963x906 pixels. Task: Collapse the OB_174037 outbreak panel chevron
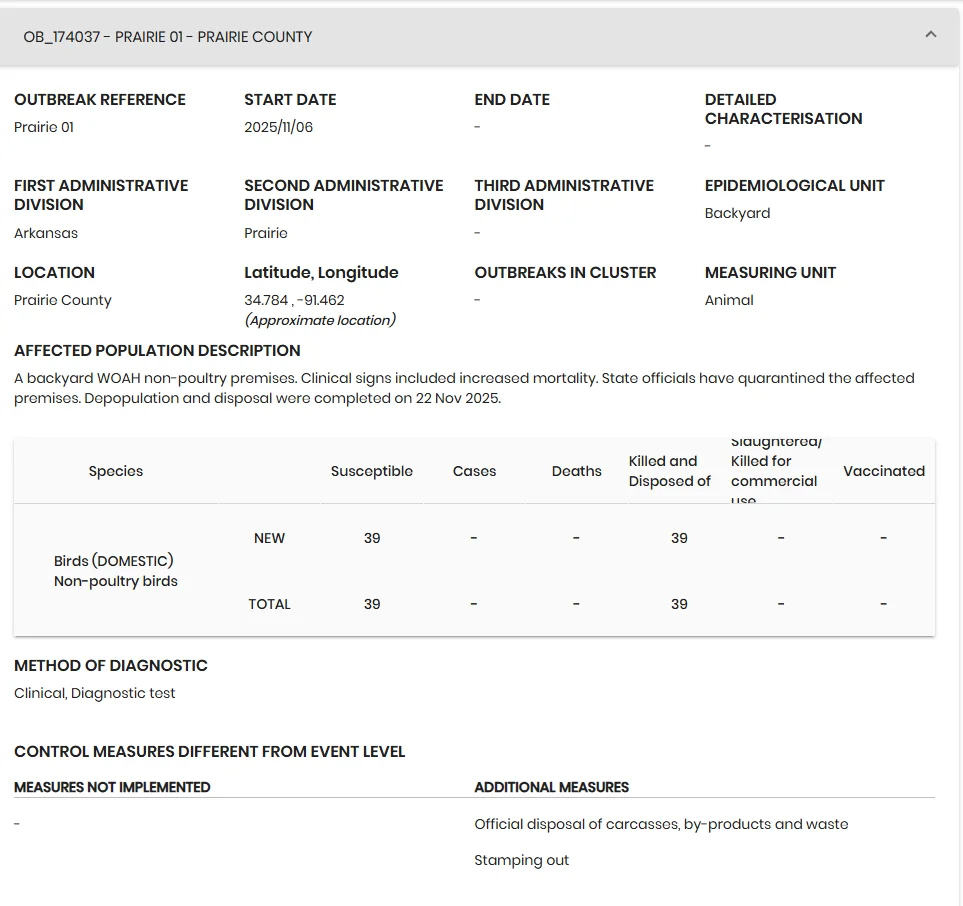click(930, 35)
